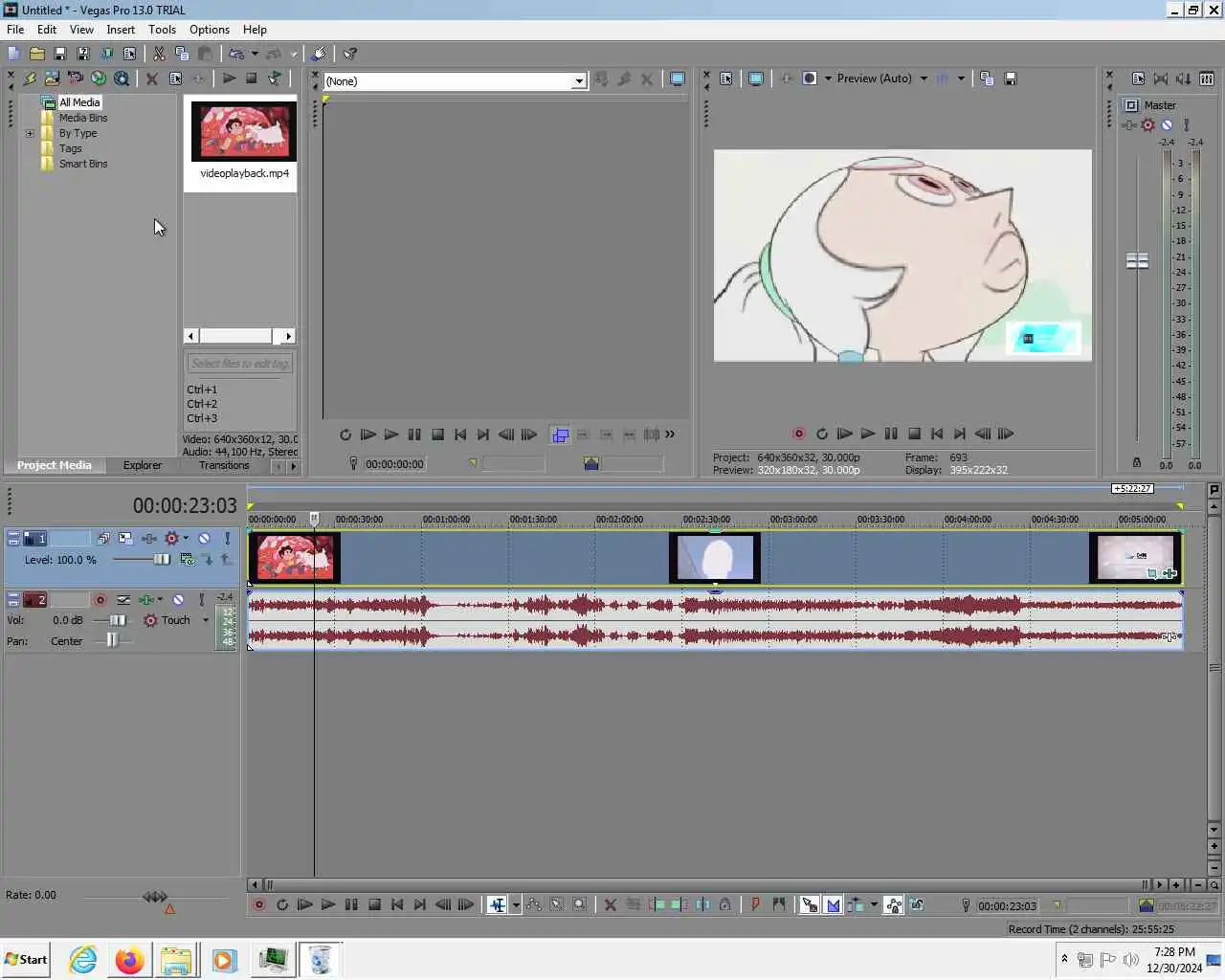Import media in Project Media toolbar
This screenshot has height=980, width=1225.
click(52, 78)
